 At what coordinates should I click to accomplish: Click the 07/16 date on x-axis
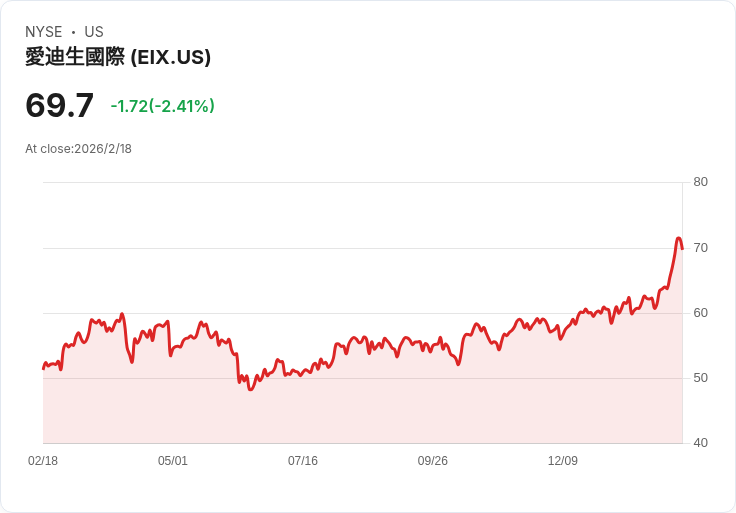[x=303, y=461]
